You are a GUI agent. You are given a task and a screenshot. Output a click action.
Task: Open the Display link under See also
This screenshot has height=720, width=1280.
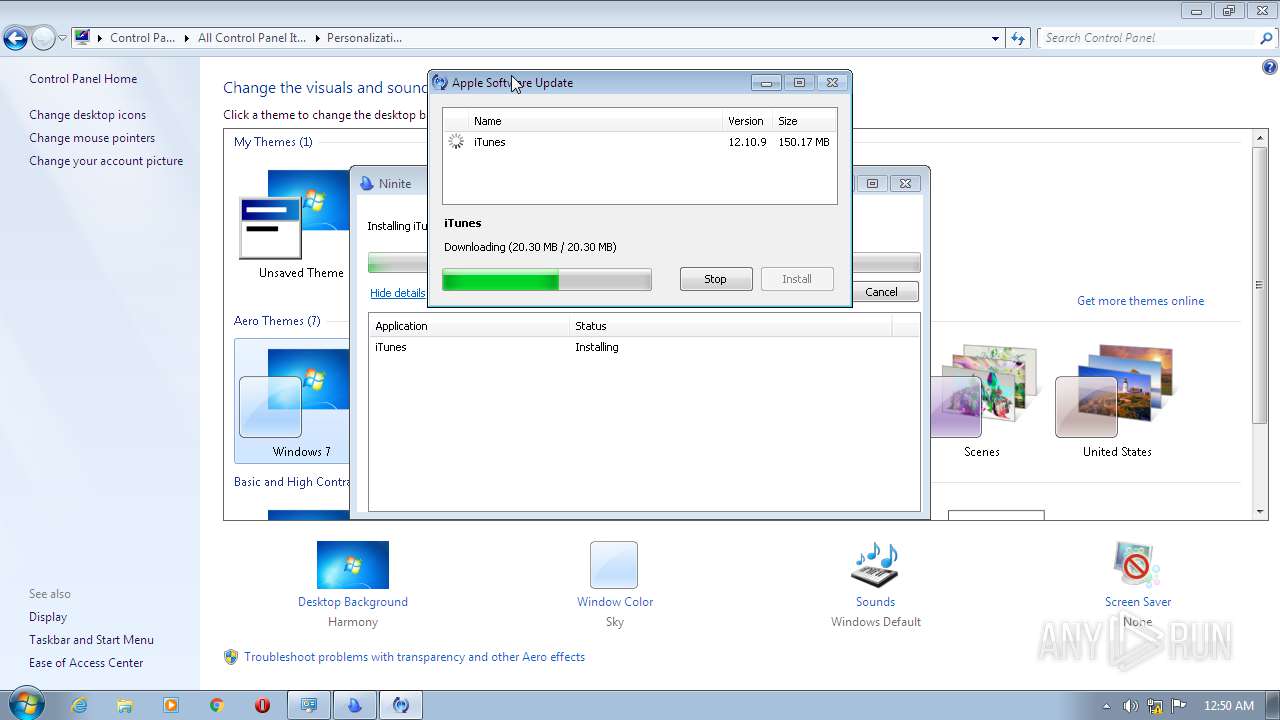tap(48, 617)
